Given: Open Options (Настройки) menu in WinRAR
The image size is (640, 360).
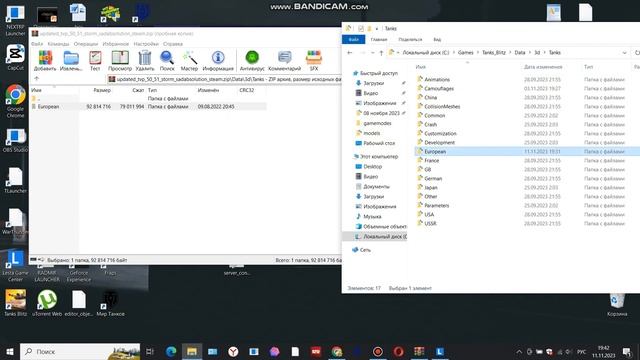Looking at the screenshot, I should click(146, 44).
